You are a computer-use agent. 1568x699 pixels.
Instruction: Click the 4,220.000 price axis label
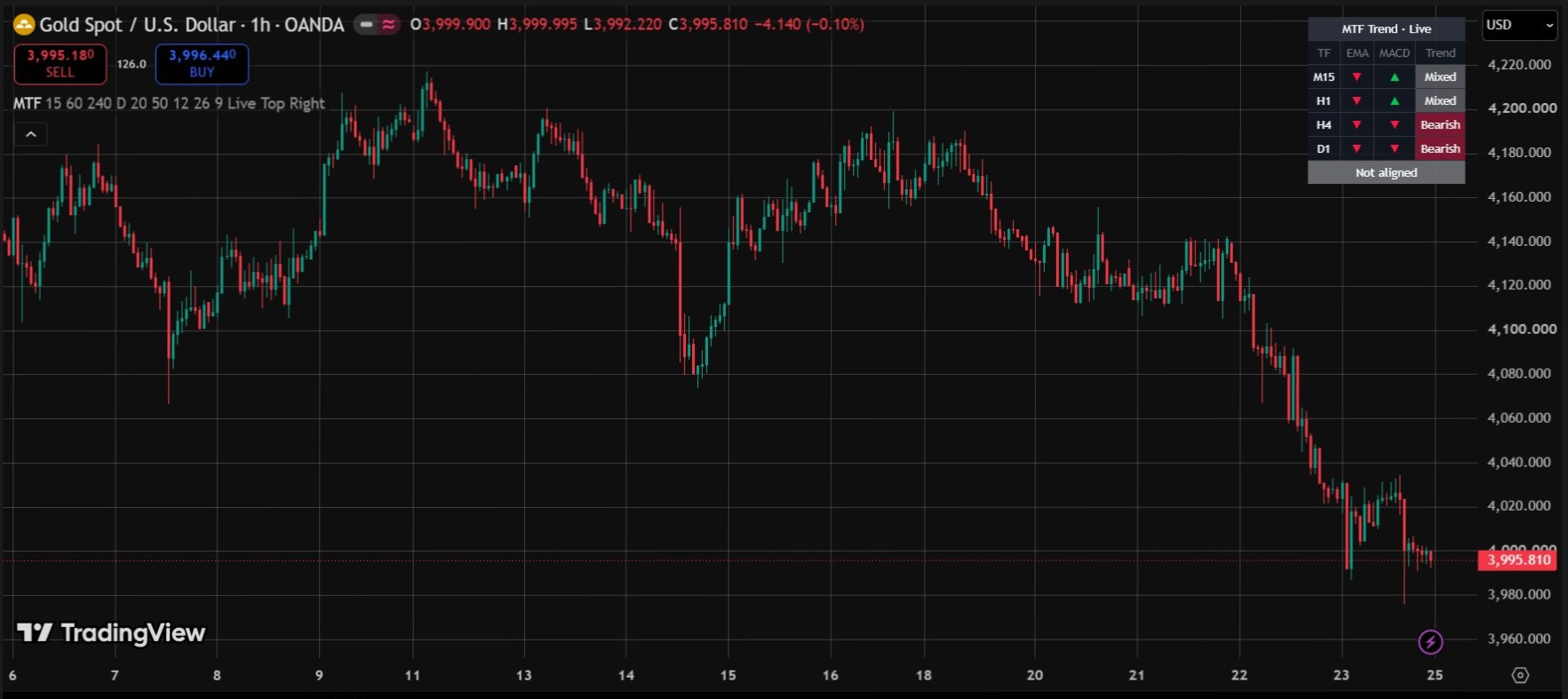1519,65
